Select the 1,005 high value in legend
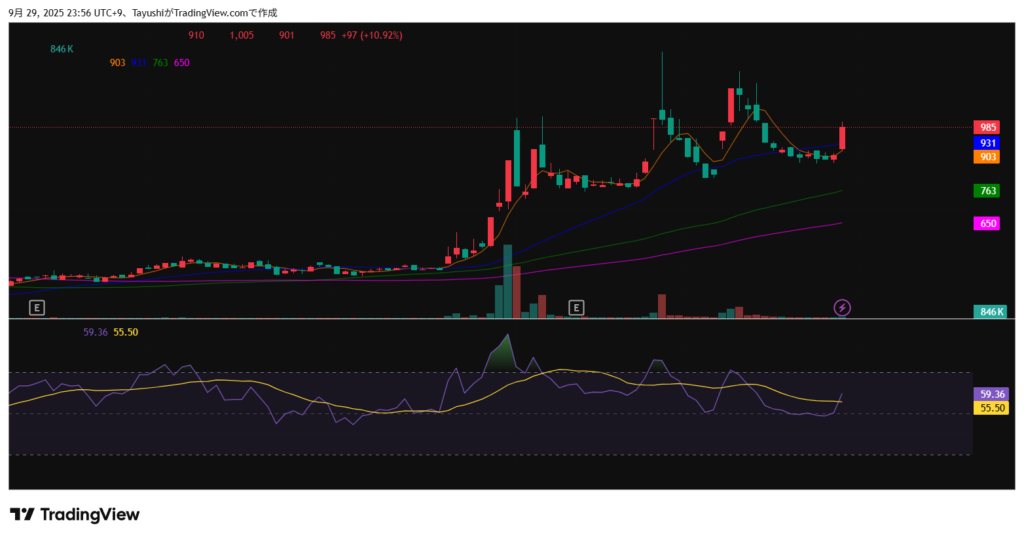Image resolution: width=1024 pixels, height=539 pixels. click(241, 35)
